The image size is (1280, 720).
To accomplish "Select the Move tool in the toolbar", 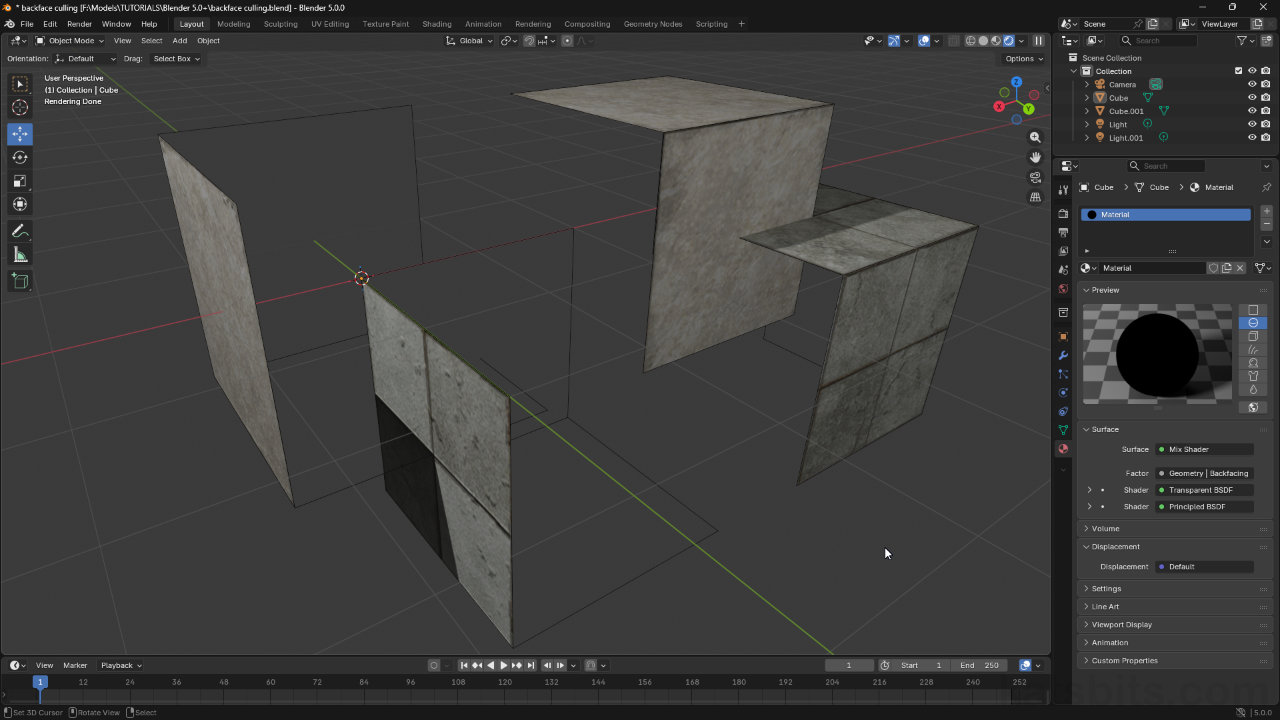I will point(20,134).
